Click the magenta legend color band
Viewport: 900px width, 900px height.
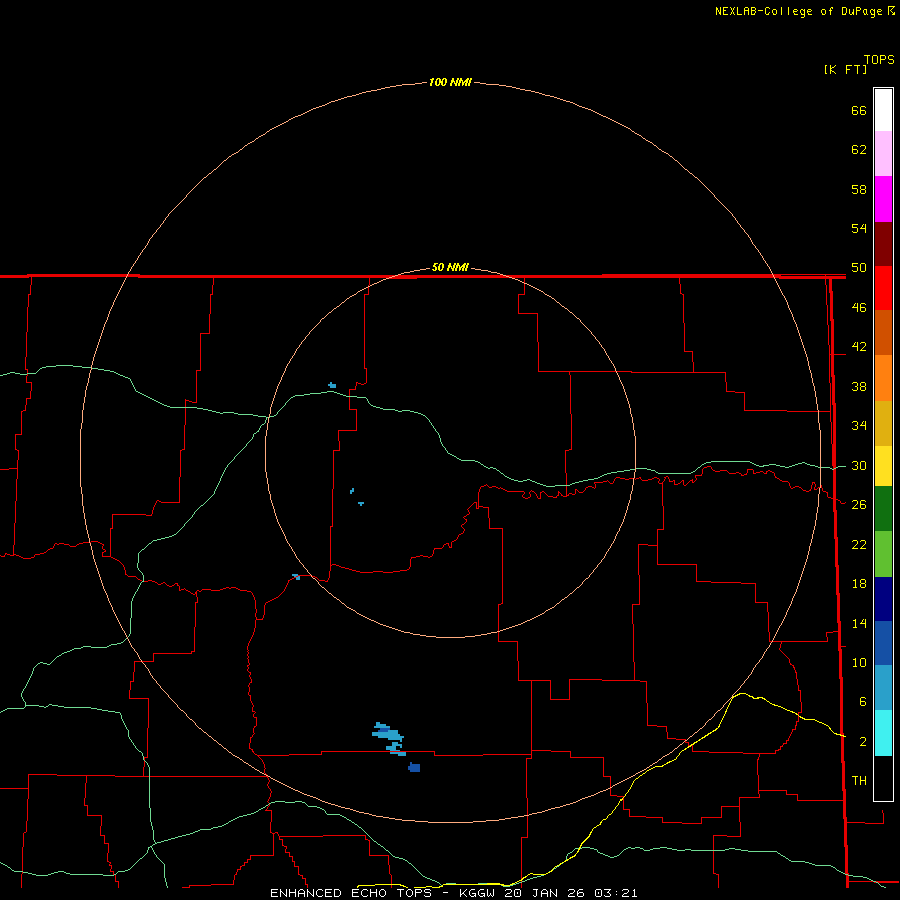(x=883, y=199)
